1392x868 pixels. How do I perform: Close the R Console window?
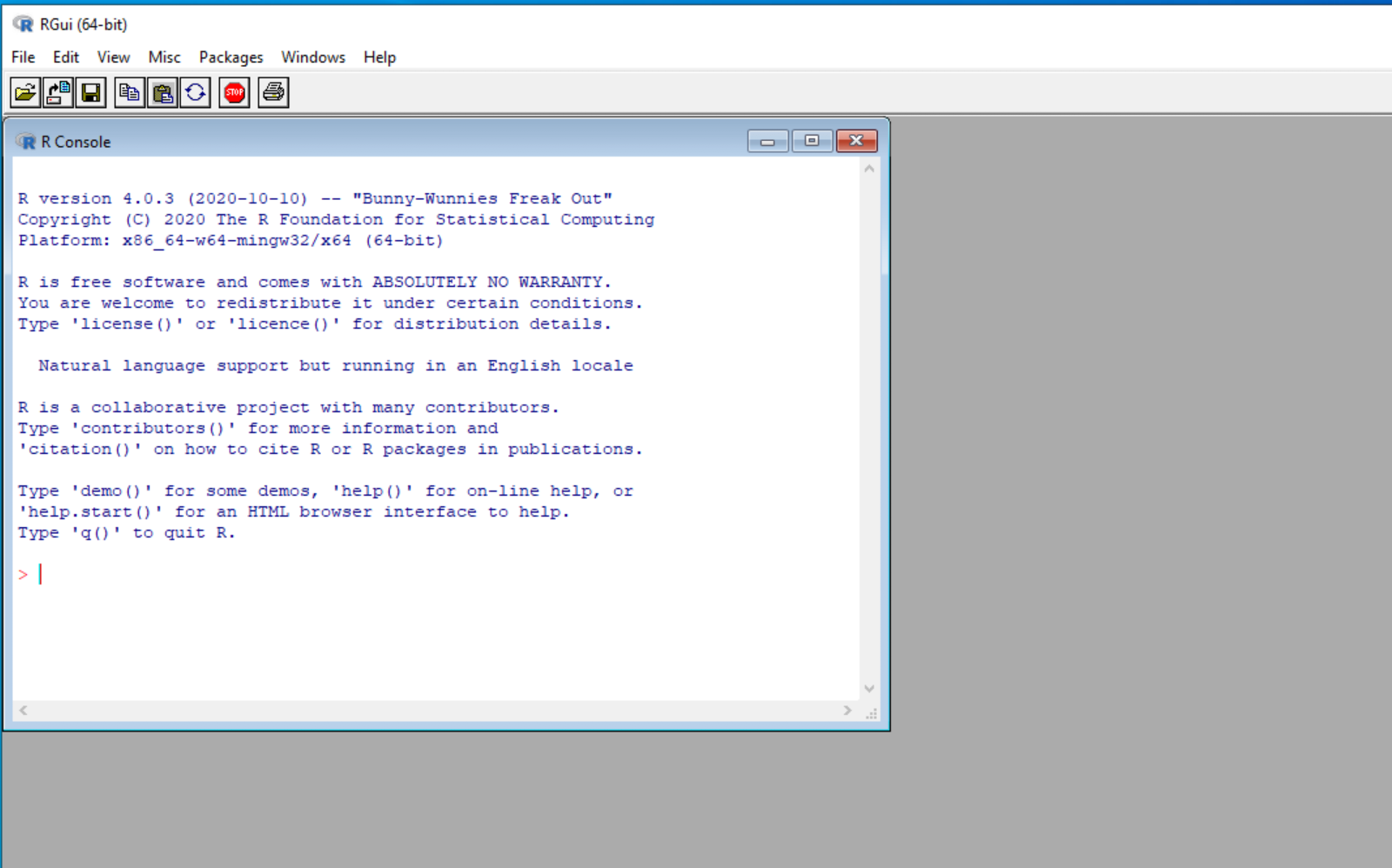coord(857,141)
